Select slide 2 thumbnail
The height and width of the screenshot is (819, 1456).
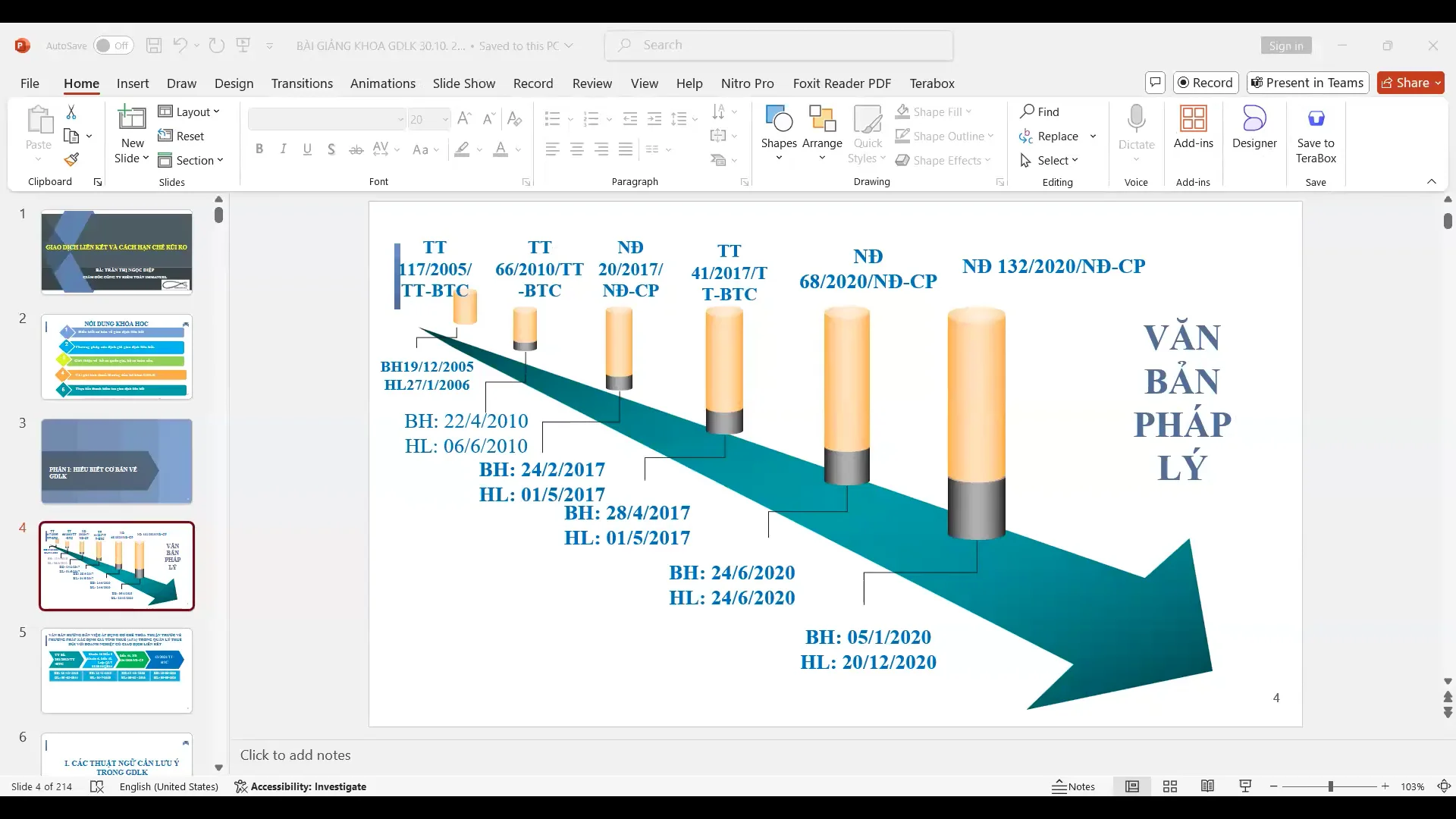[x=117, y=357]
